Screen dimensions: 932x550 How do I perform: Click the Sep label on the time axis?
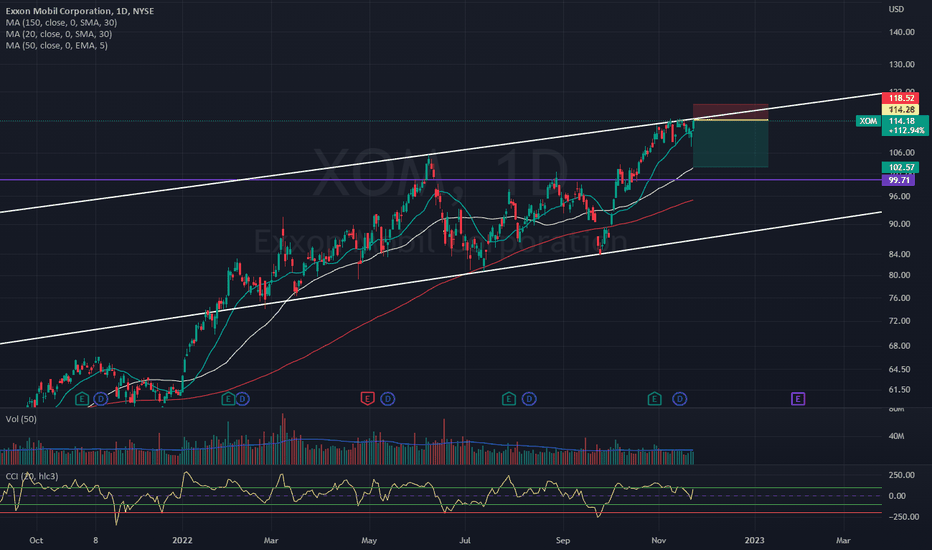point(562,540)
